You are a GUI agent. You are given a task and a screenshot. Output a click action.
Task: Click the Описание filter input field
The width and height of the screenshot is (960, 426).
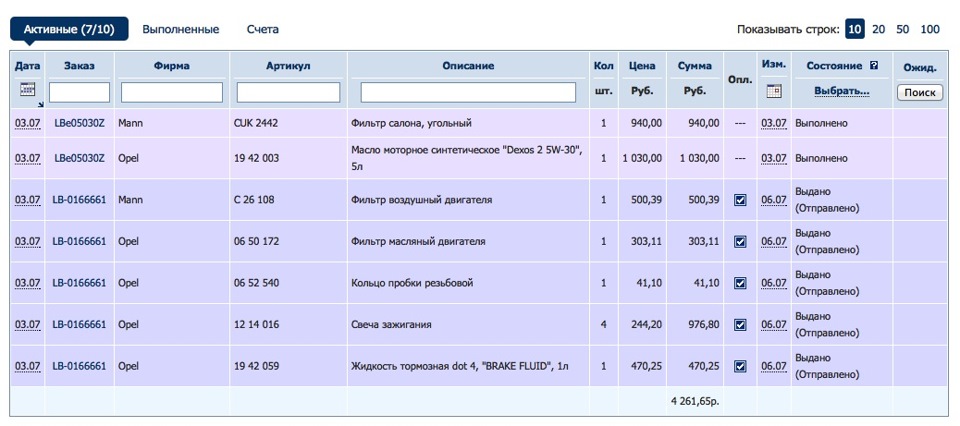coord(468,92)
